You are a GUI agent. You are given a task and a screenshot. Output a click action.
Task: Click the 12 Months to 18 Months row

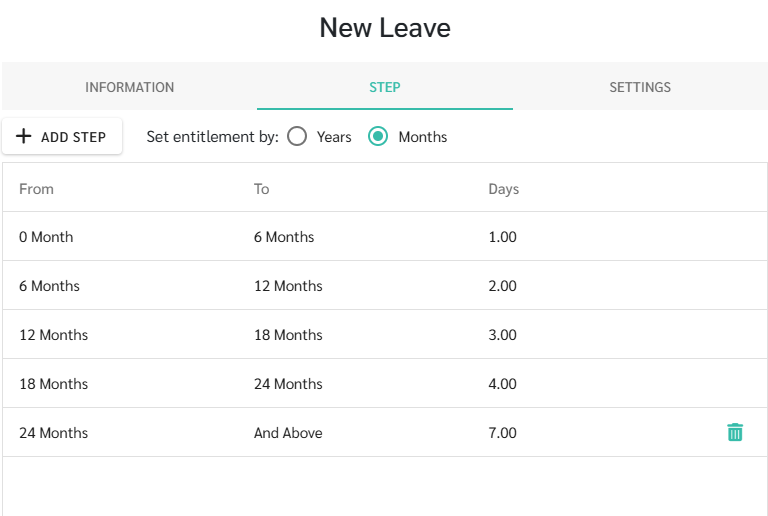[x=384, y=334]
